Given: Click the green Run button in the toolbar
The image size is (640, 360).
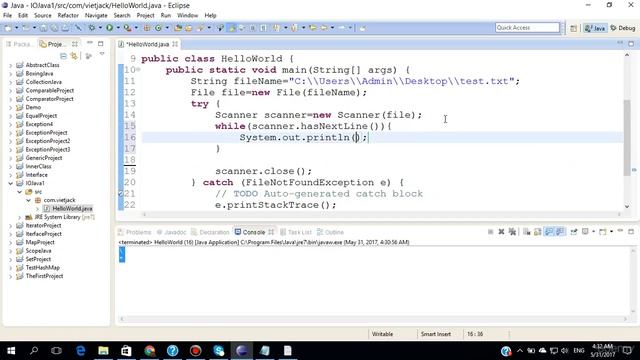Looking at the screenshot, I should click(x=109, y=28).
